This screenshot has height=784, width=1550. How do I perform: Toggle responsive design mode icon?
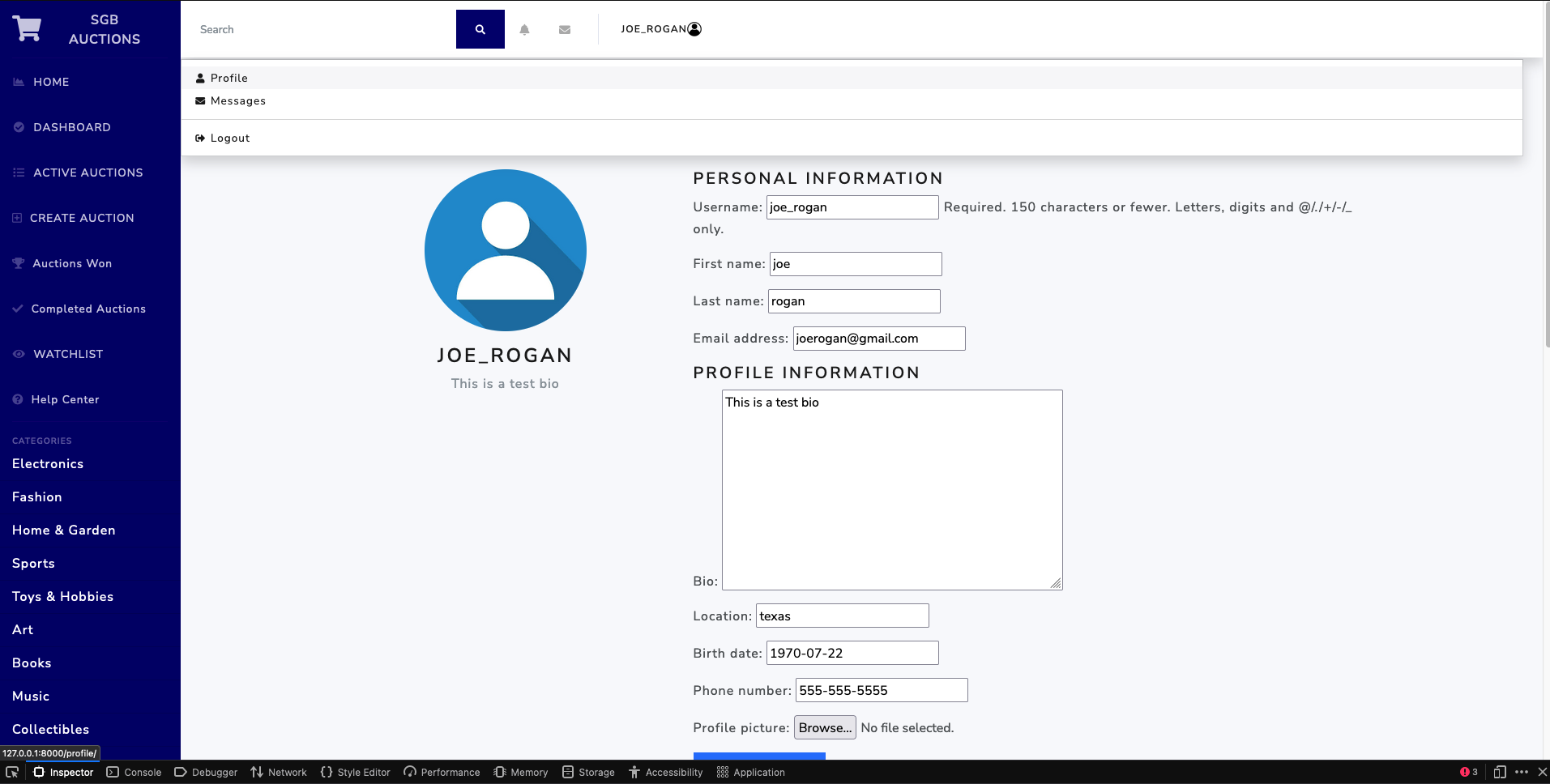[1500, 772]
